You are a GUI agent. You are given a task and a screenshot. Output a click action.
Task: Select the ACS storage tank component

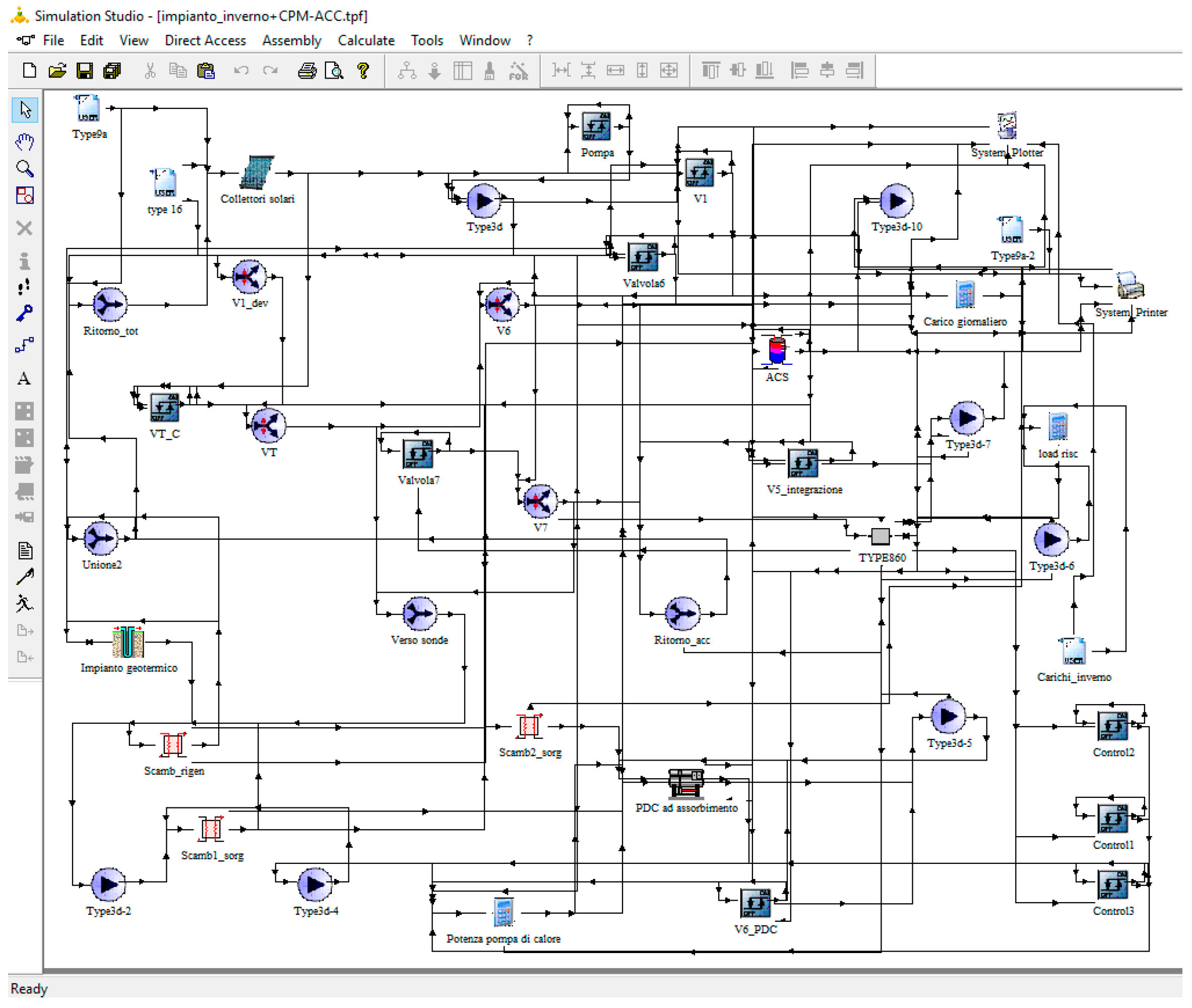click(777, 350)
